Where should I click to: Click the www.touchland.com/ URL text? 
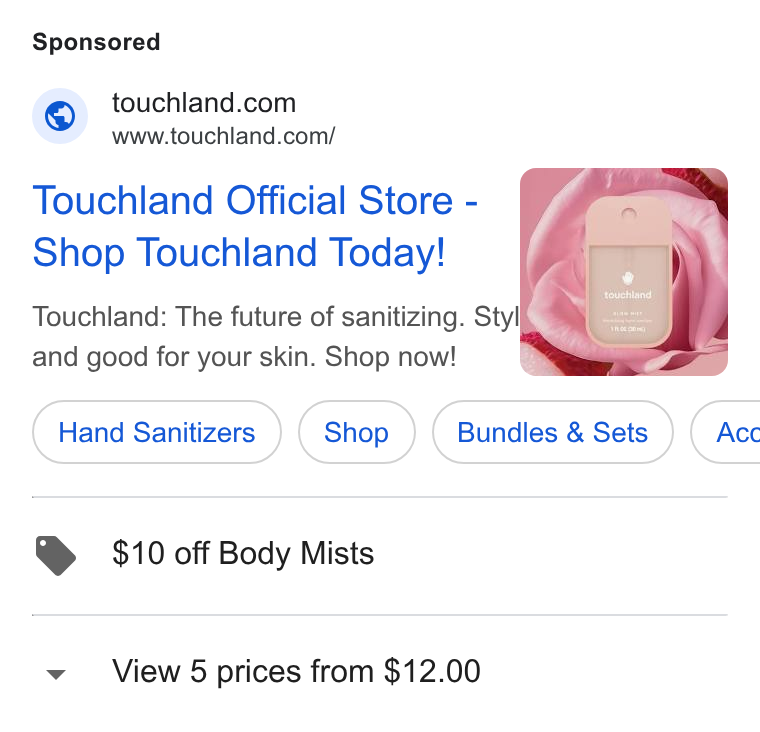point(223,136)
